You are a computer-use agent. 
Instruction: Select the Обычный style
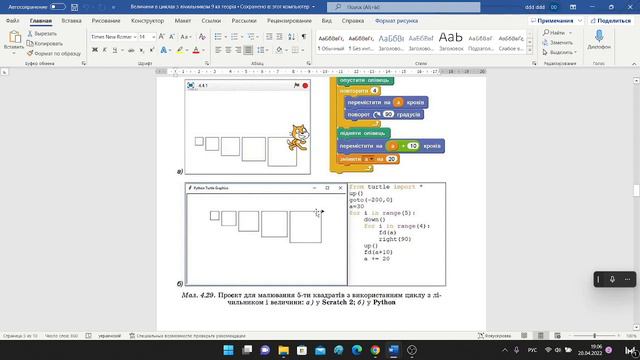(x=331, y=42)
